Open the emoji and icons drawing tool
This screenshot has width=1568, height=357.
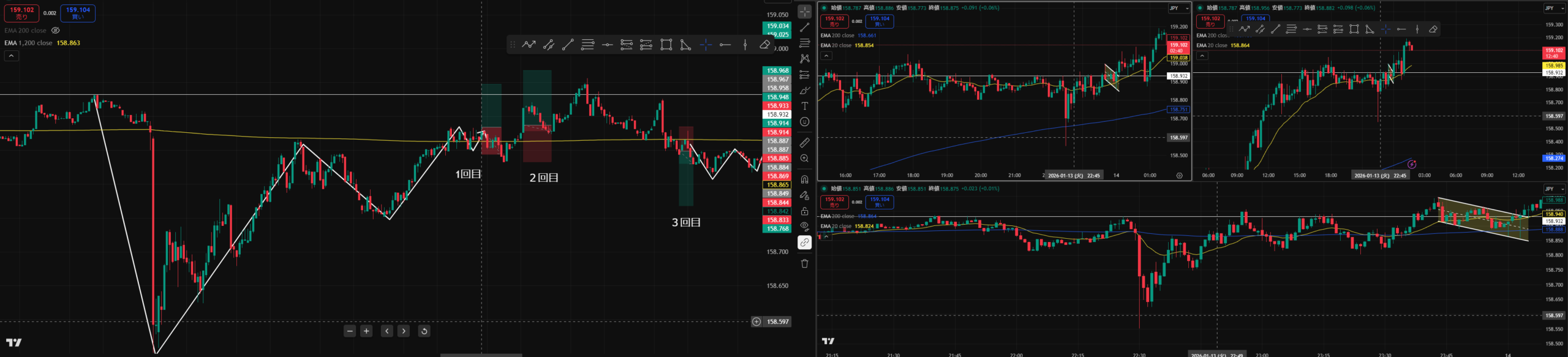coord(805,122)
